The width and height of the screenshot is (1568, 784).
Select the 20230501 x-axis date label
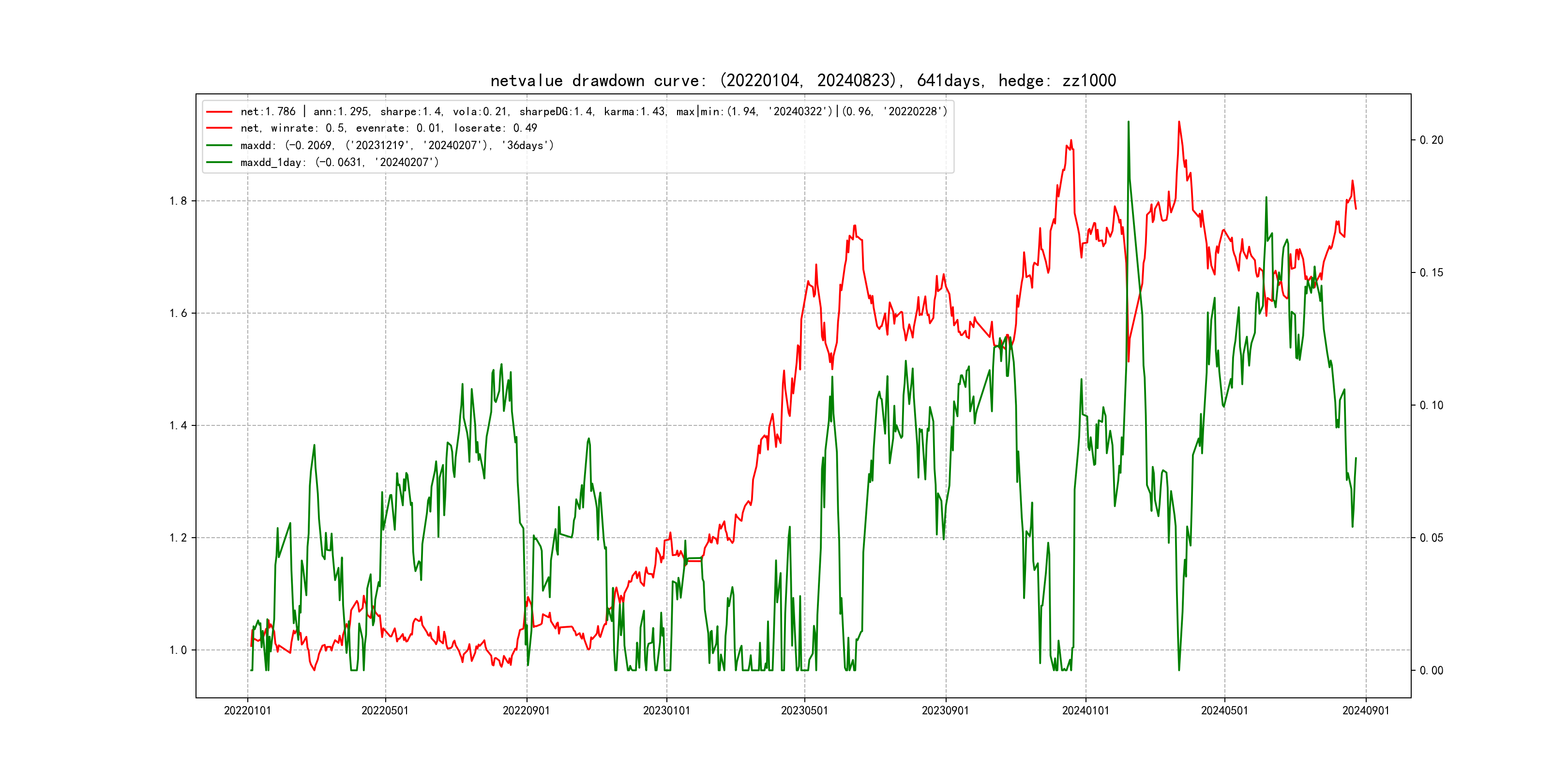[x=804, y=711]
